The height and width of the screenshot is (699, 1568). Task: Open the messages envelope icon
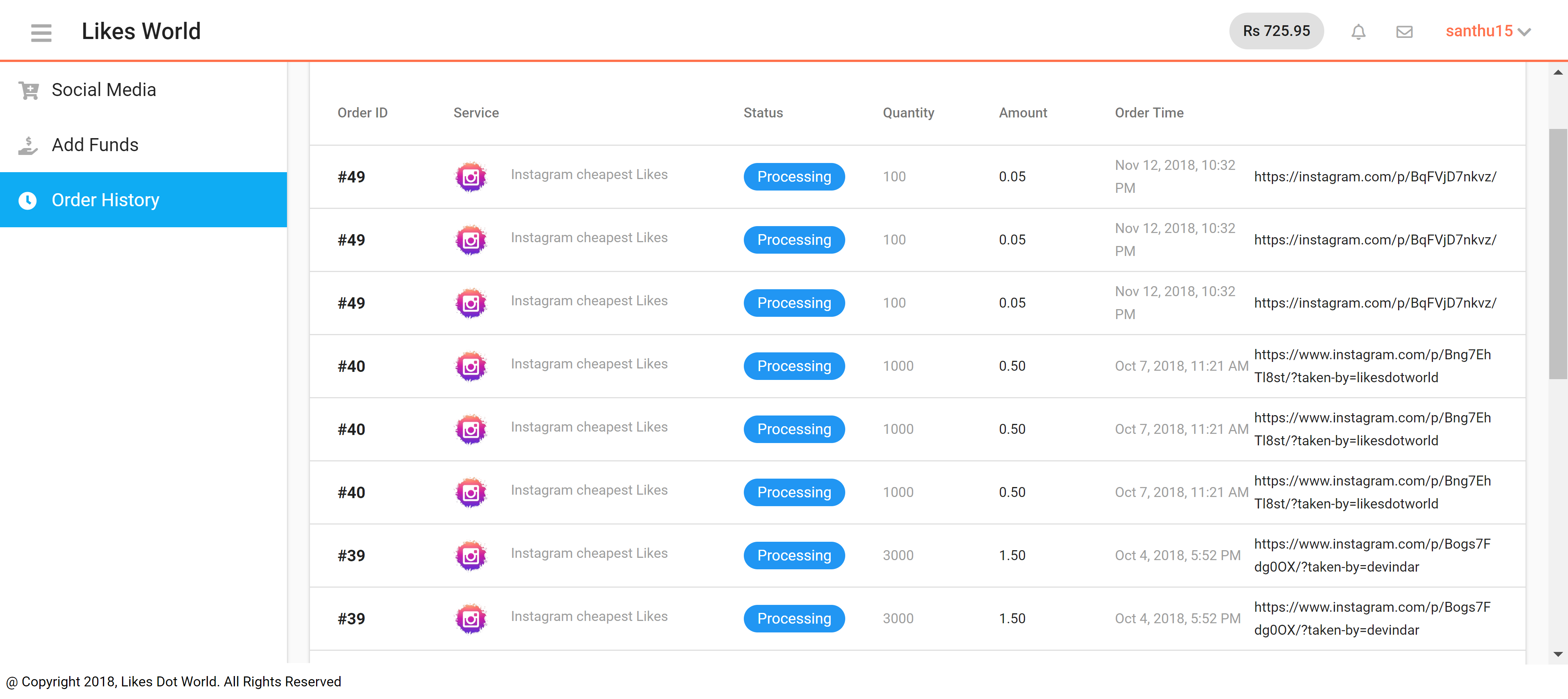tap(1404, 31)
